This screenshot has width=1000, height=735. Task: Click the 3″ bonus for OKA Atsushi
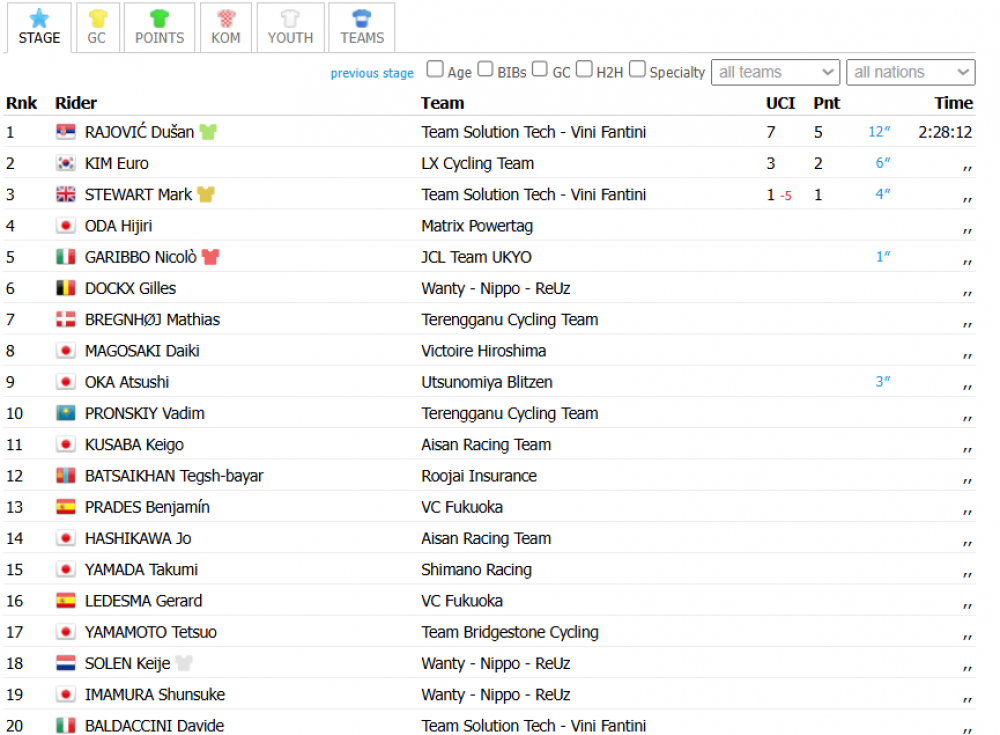[883, 382]
